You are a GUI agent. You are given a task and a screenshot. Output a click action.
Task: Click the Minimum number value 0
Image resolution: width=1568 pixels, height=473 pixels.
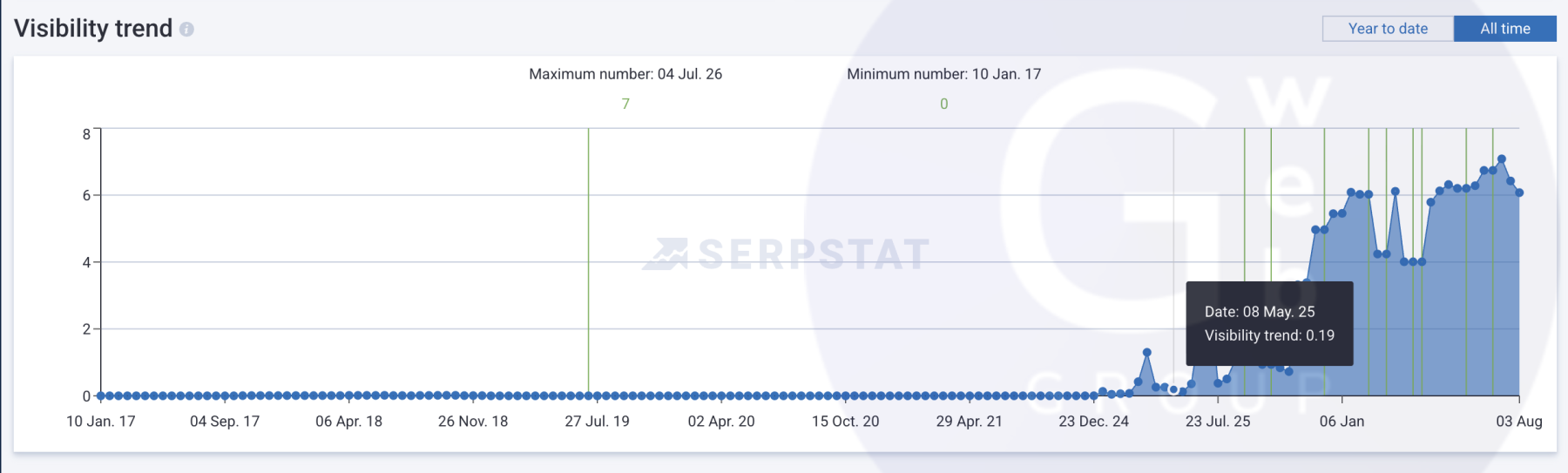[x=943, y=104]
